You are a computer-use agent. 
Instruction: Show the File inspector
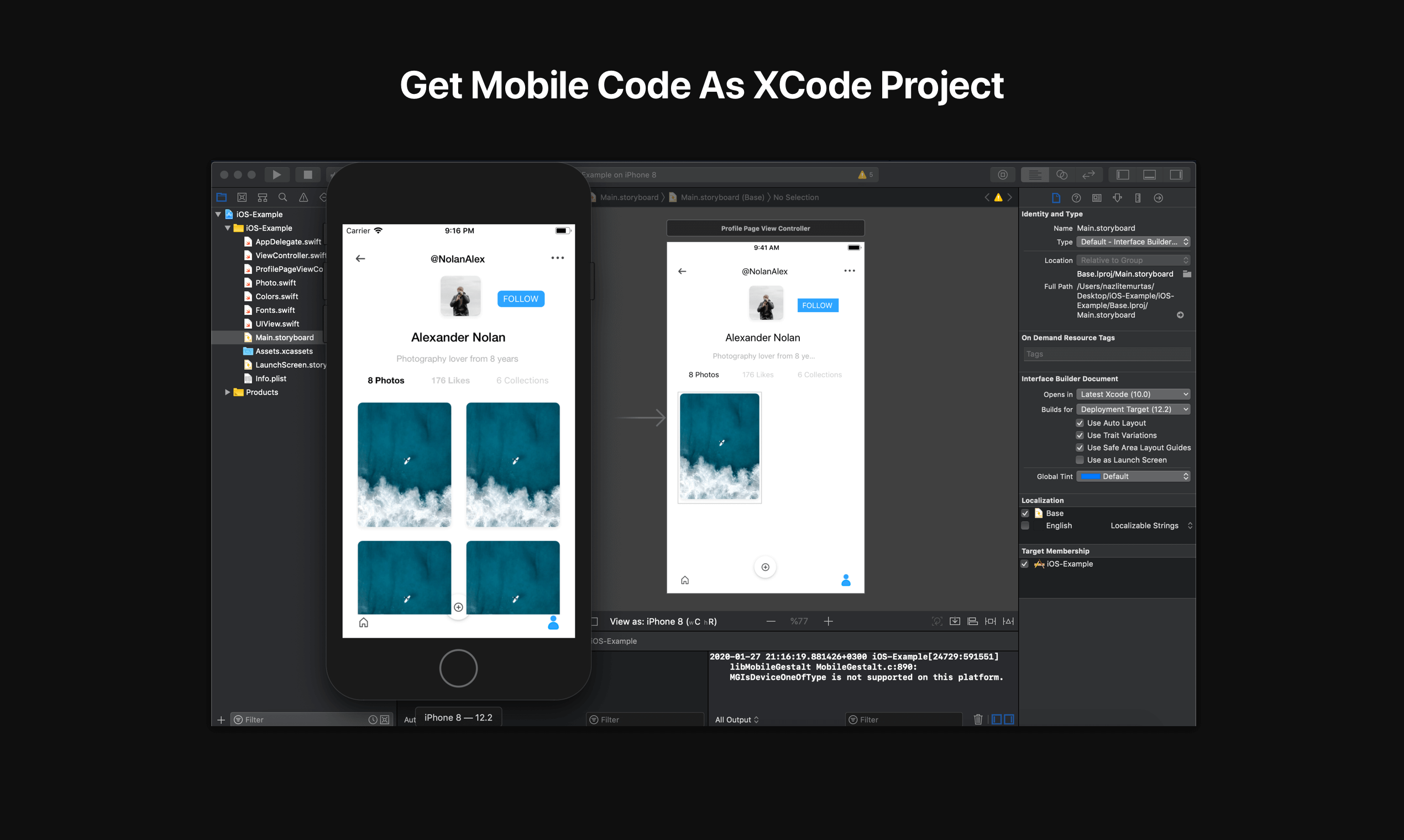1056,198
